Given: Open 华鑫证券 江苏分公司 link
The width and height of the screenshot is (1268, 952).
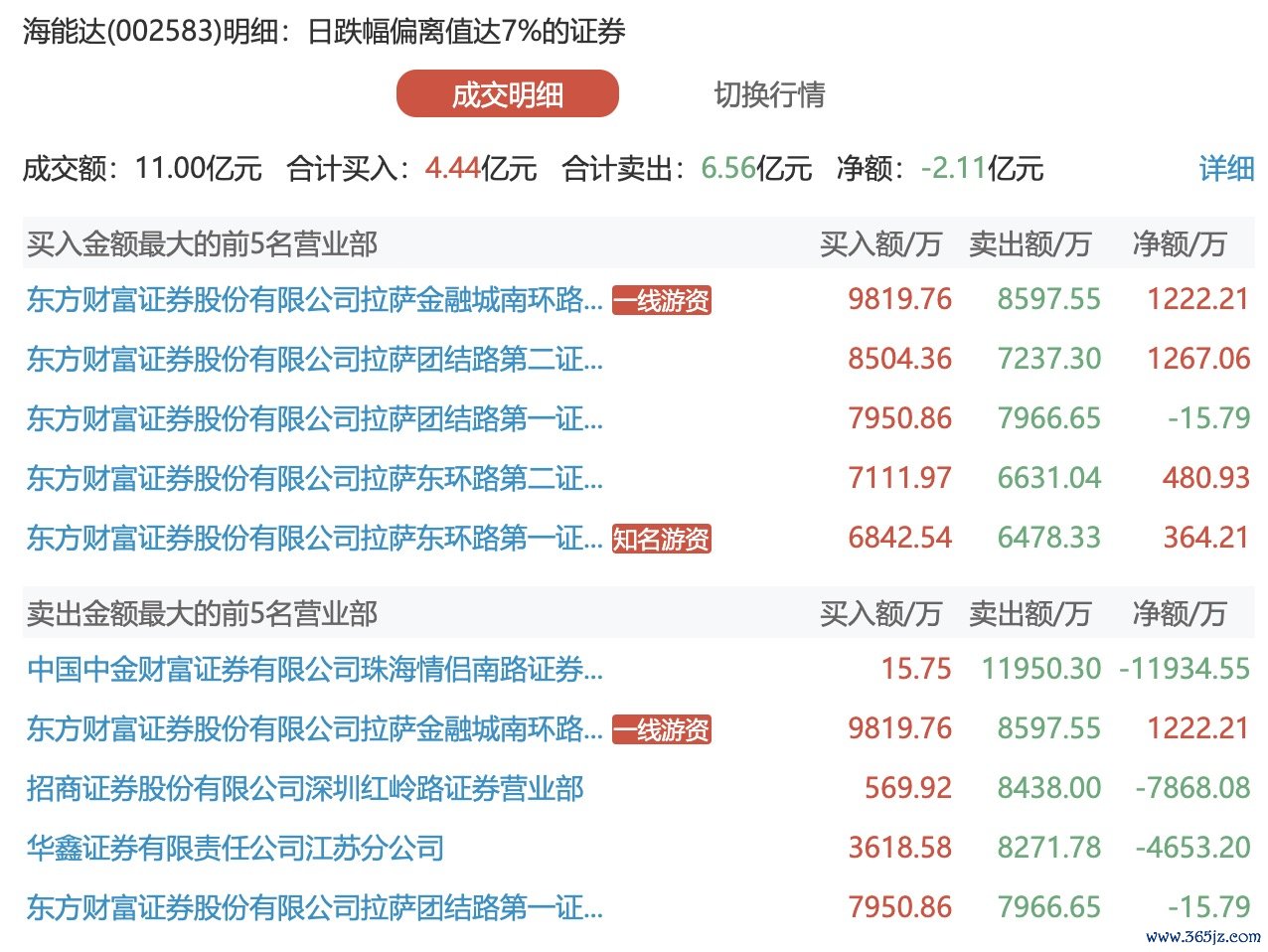Looking at the screenshot, I should [x=235, y=849].
